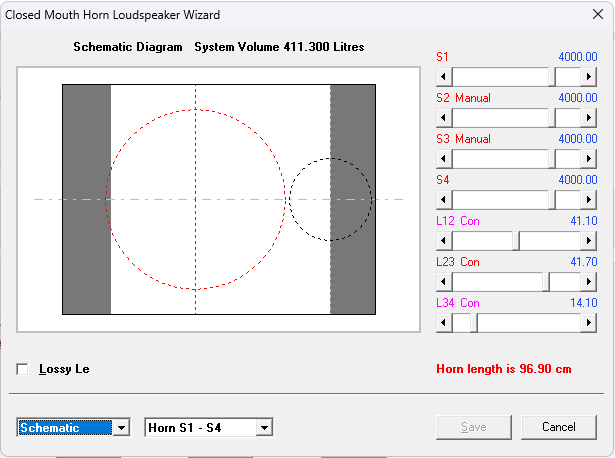The height and width of the screenshot is (458, 615).
Task: Click the L23 value 41.70
Action: click(584, 262)
